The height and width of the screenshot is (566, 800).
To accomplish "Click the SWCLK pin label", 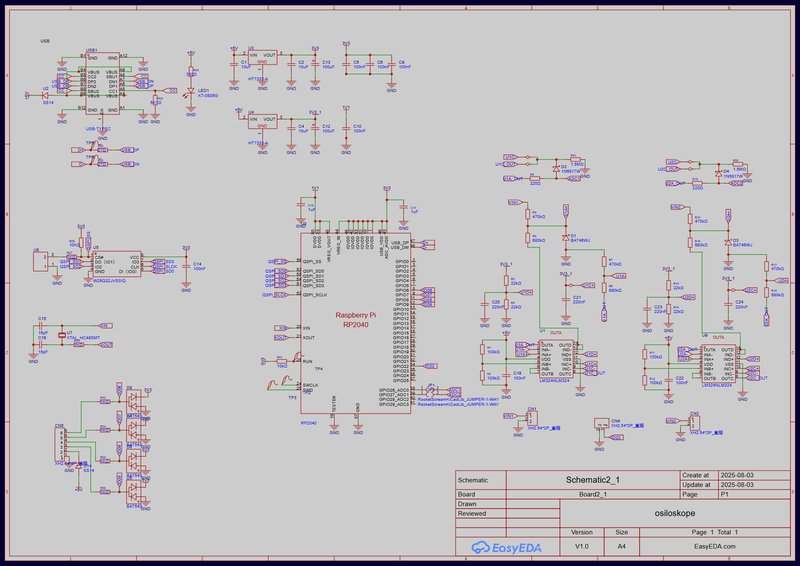I will click(x=310, y=385).
